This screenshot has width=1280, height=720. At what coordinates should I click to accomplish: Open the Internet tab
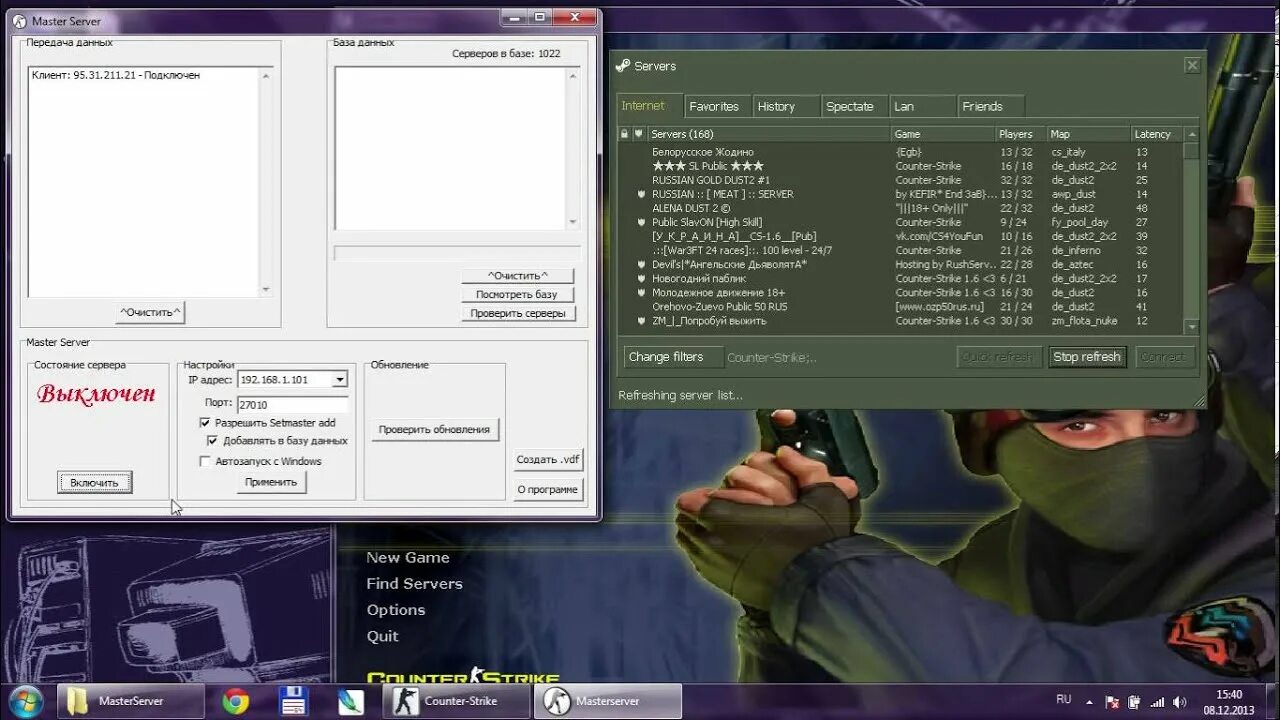(649, 106)
